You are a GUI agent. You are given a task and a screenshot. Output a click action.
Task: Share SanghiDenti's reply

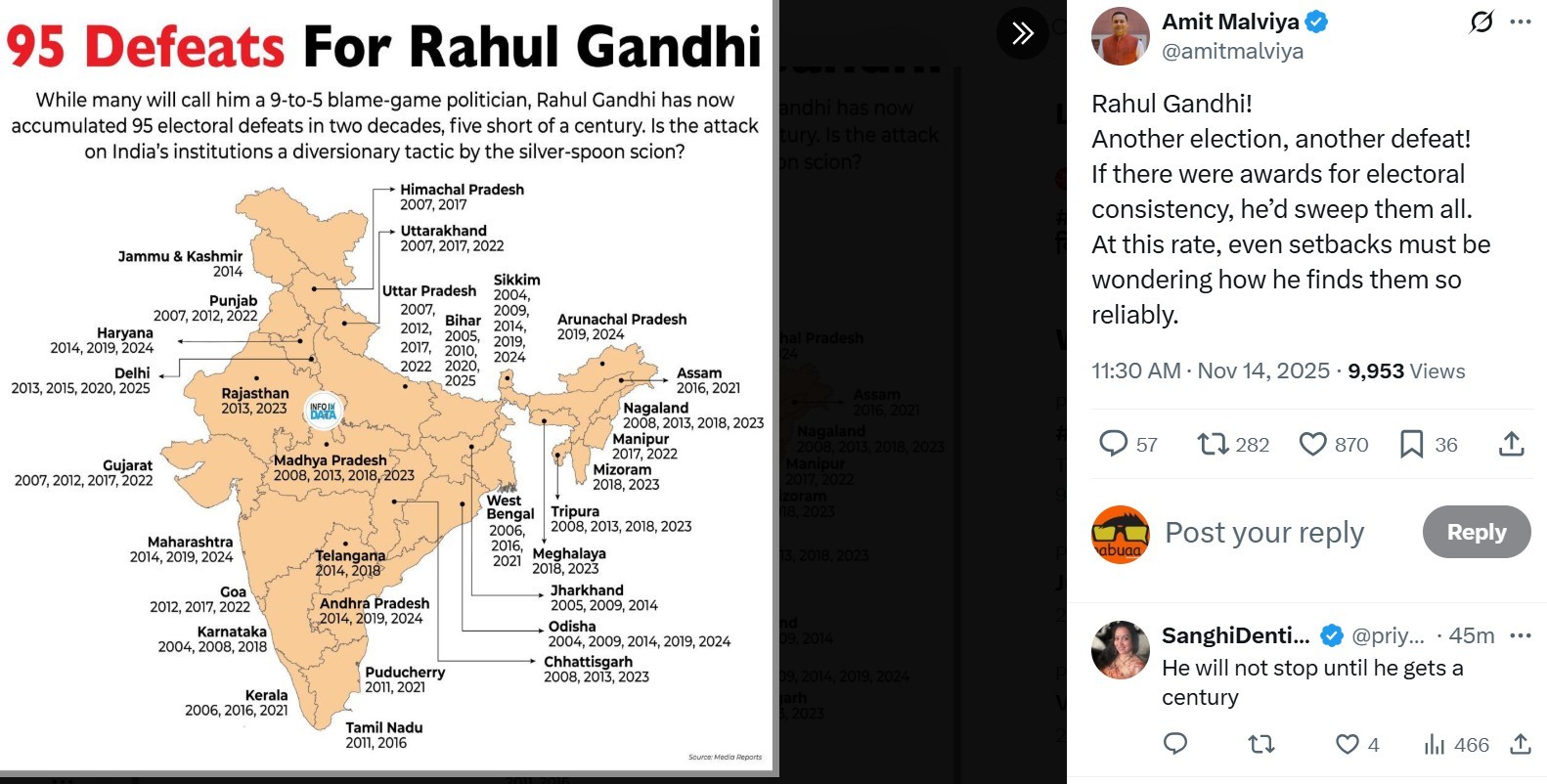(x=1520, y=744)
